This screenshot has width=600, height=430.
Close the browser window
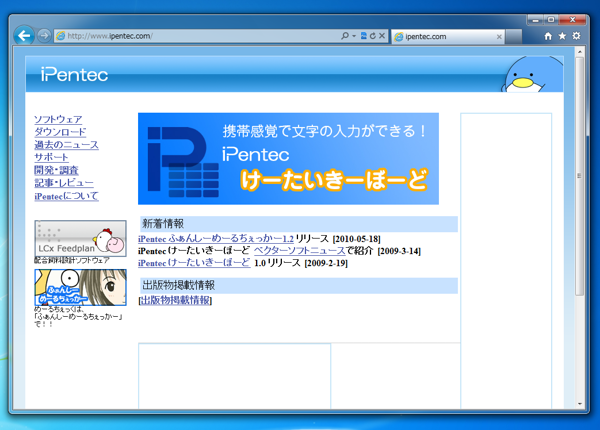coord(572,20)
